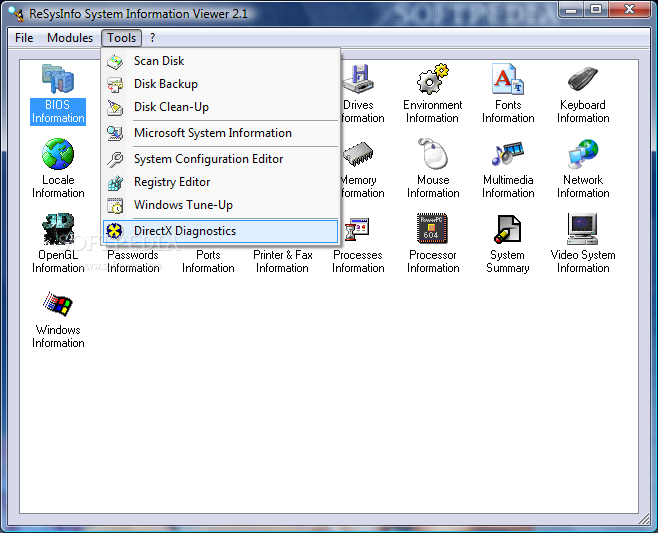658x533 pixels.
Task: Click the DirectX Diagnostics menu icon
Action: (x=114, y=231)
